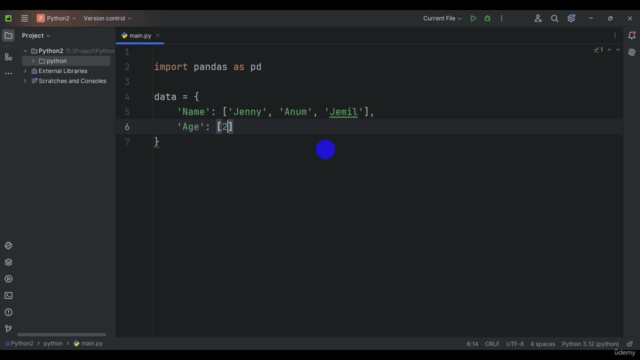Click line number 6 in gutter
Viewport: 640px width, 360px height.
(127, 127)
